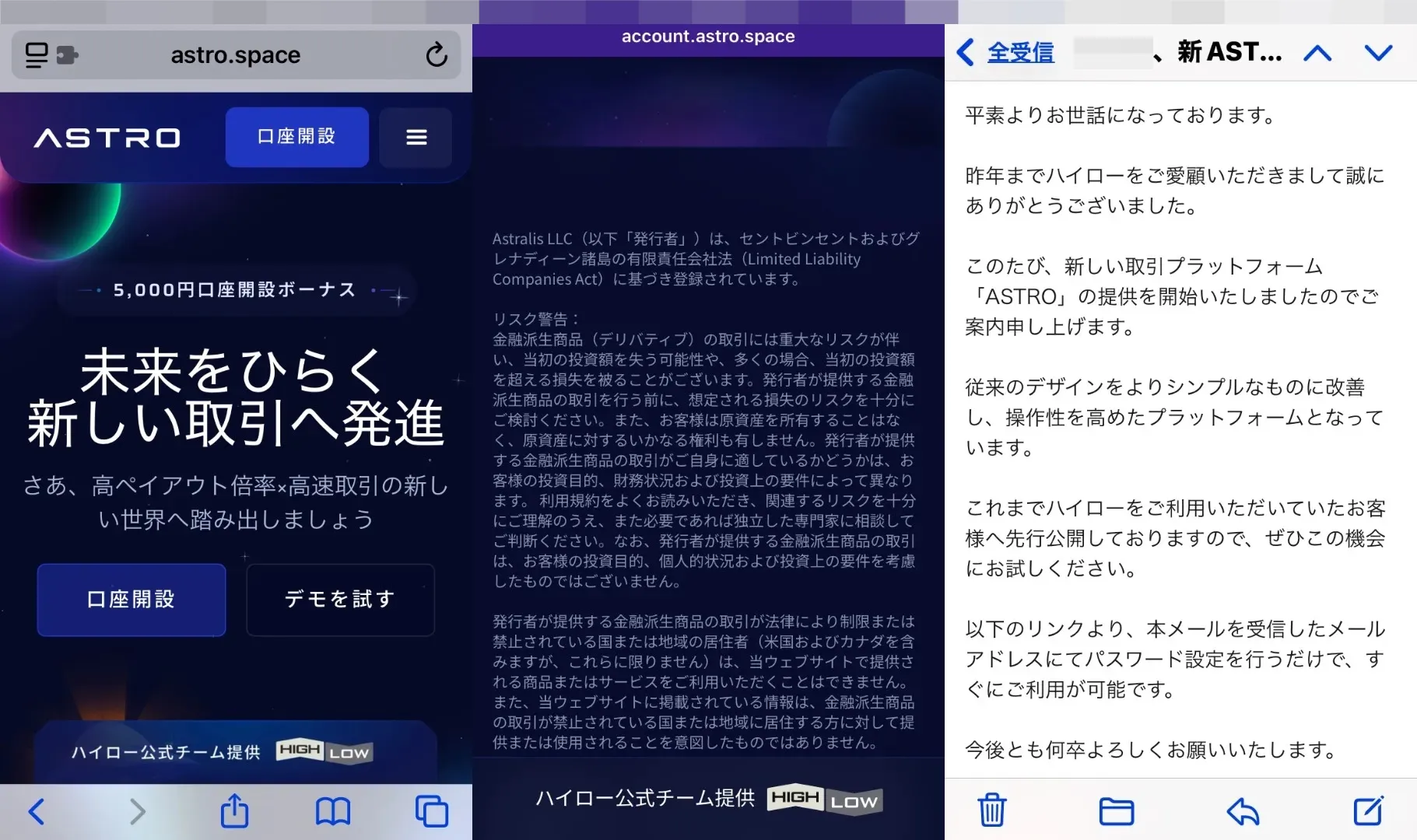1417x840 pixels.
Task: Open the hamburger menu on ASTRO site
Action: [x=416, y=138]
